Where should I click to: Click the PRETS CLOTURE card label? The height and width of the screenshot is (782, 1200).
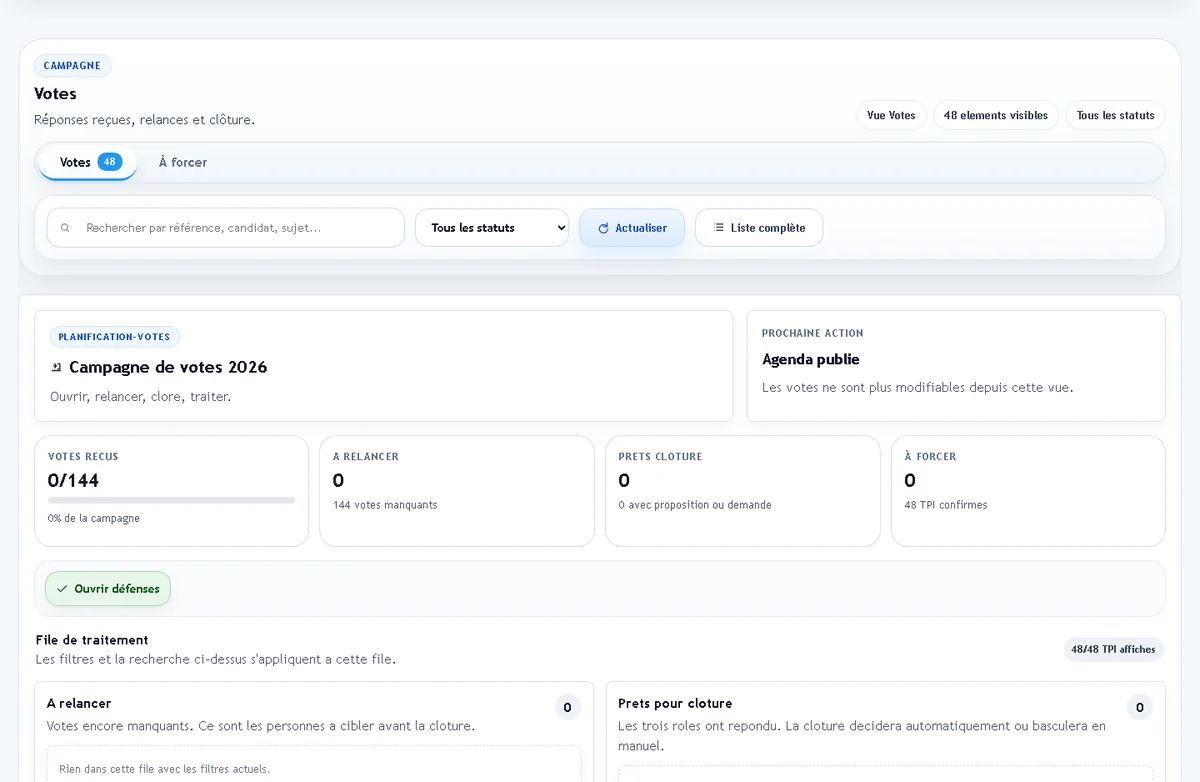pyautogui.click(x=660, y=456)
